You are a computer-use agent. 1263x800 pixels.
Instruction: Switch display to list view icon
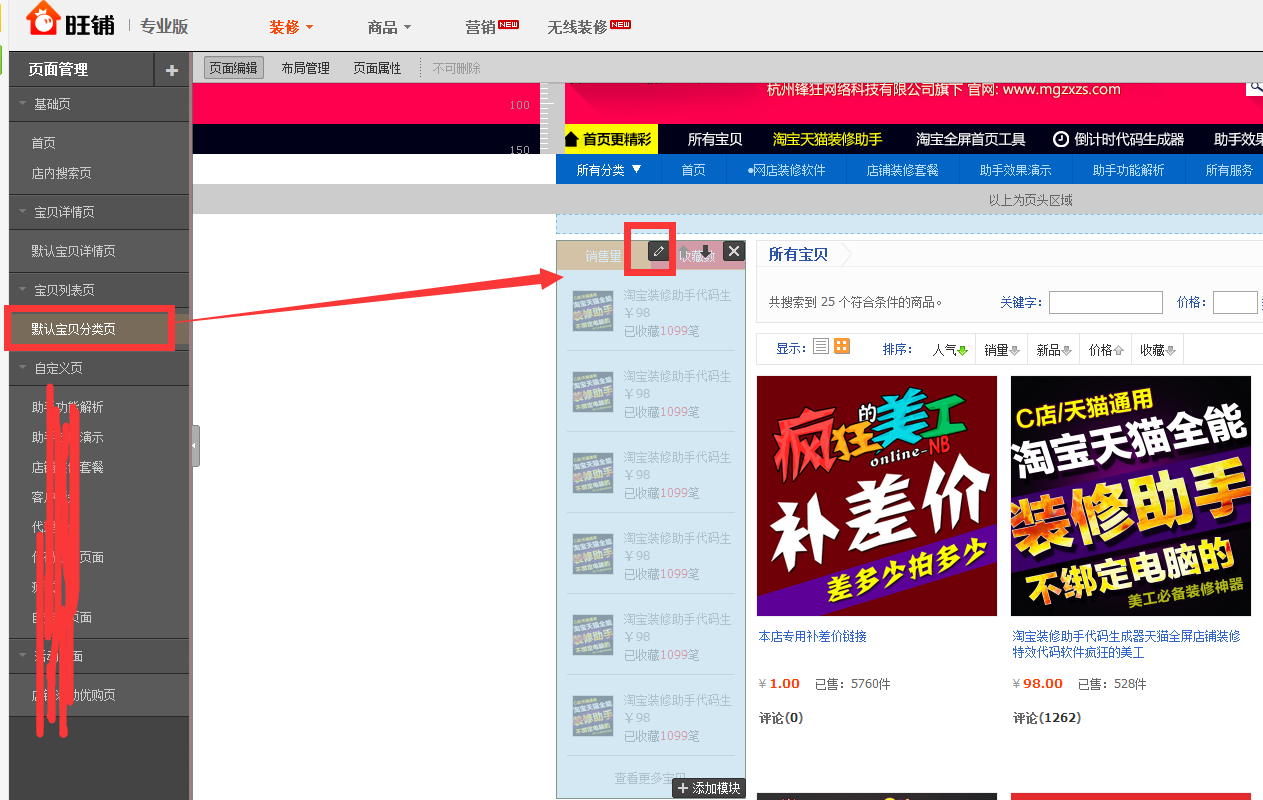tap(819, 348)
